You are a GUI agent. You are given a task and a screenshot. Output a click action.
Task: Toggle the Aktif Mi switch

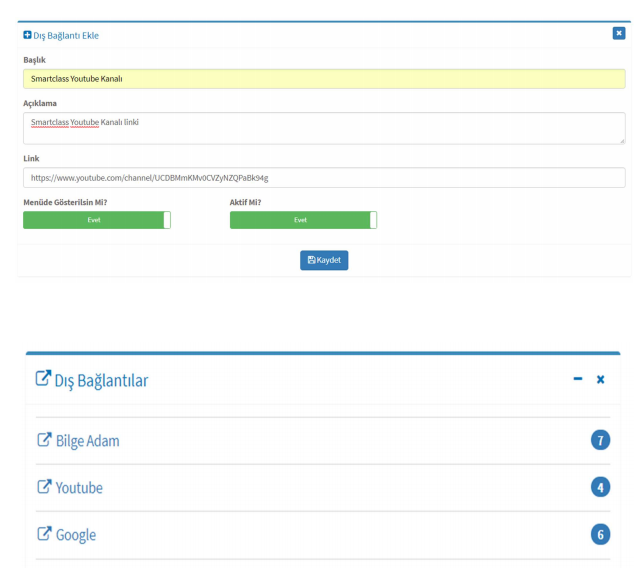tap(303, 220)
